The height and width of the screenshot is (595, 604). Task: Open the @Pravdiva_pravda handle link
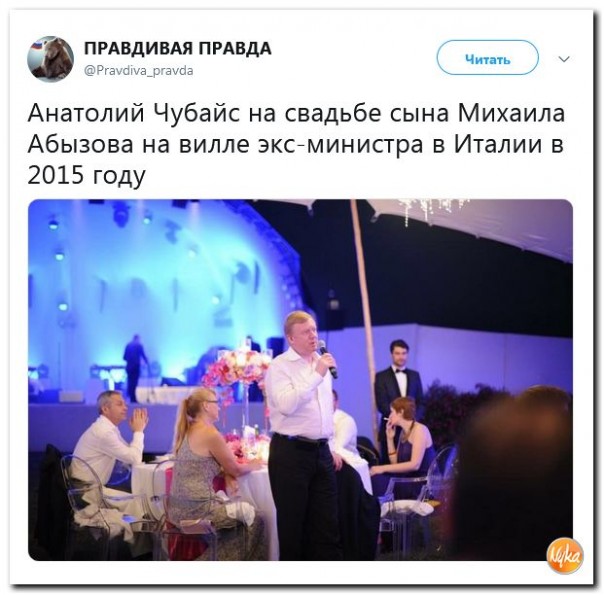(x=138, y=70)
